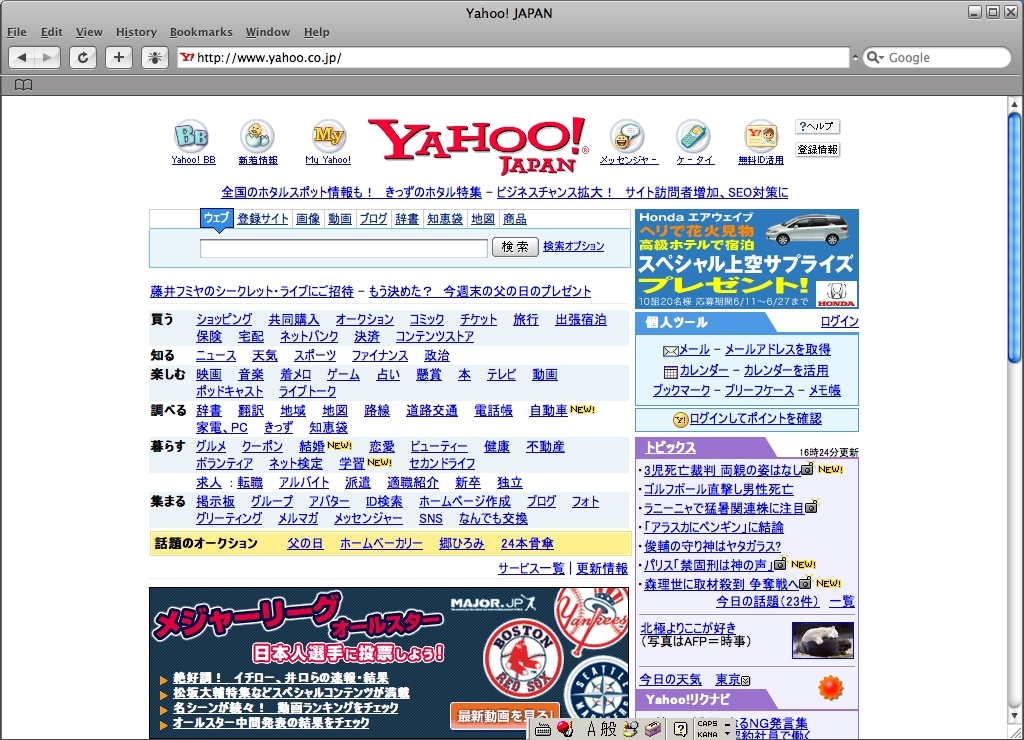Click the help question mark in language bar

click(x=680, y=729)
